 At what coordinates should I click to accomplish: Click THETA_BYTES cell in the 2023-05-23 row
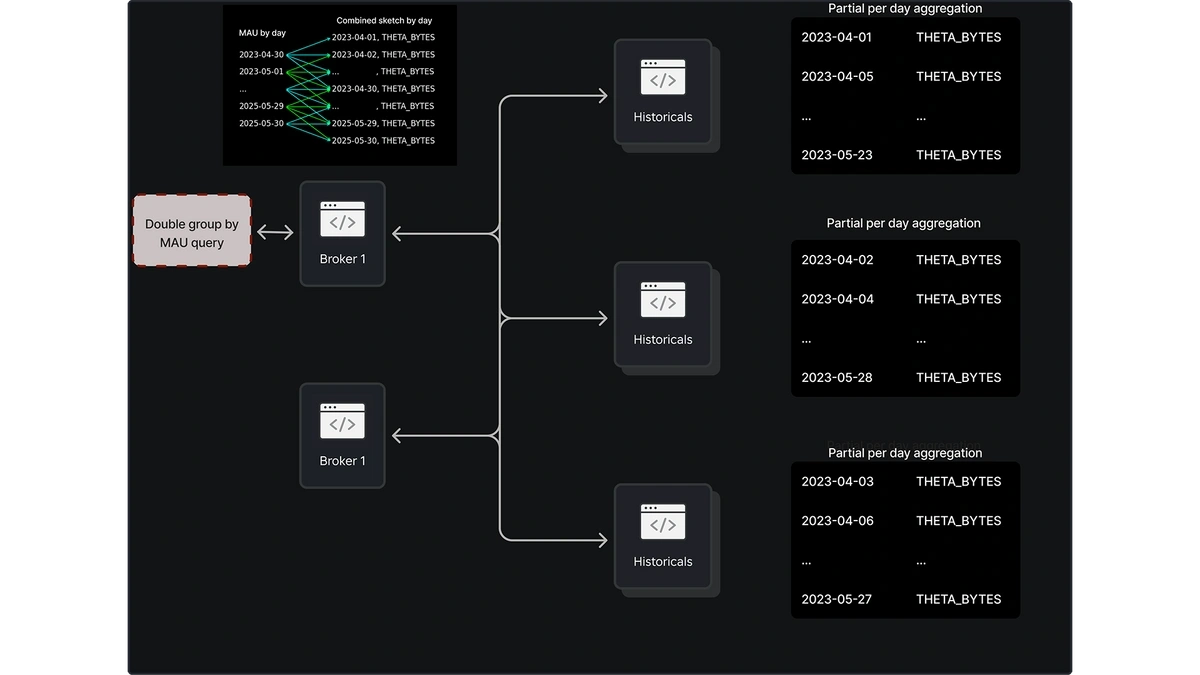point(959,155)
